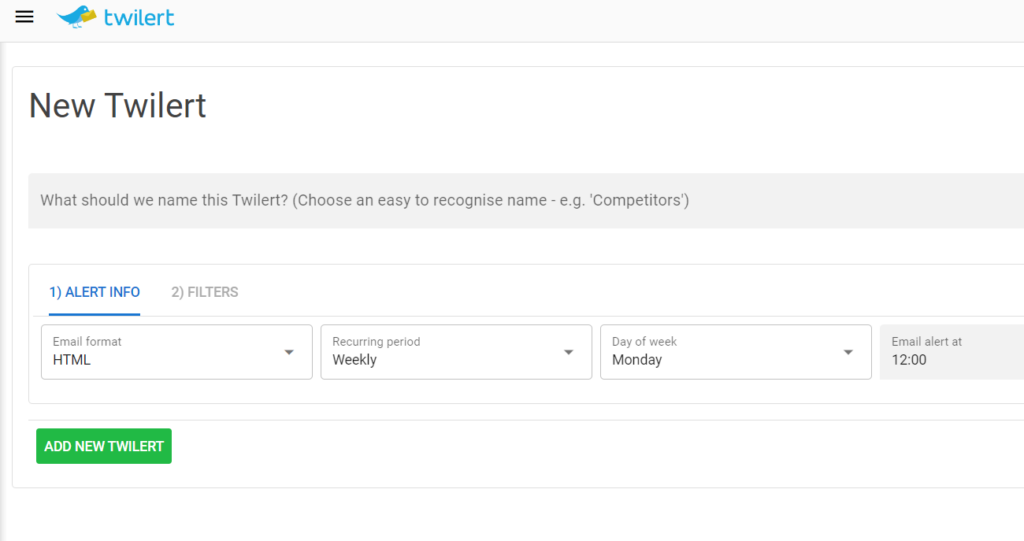Select the Weekly value in Recurring period
Viewport: 1024px width, 541px height.
[354, 360]
